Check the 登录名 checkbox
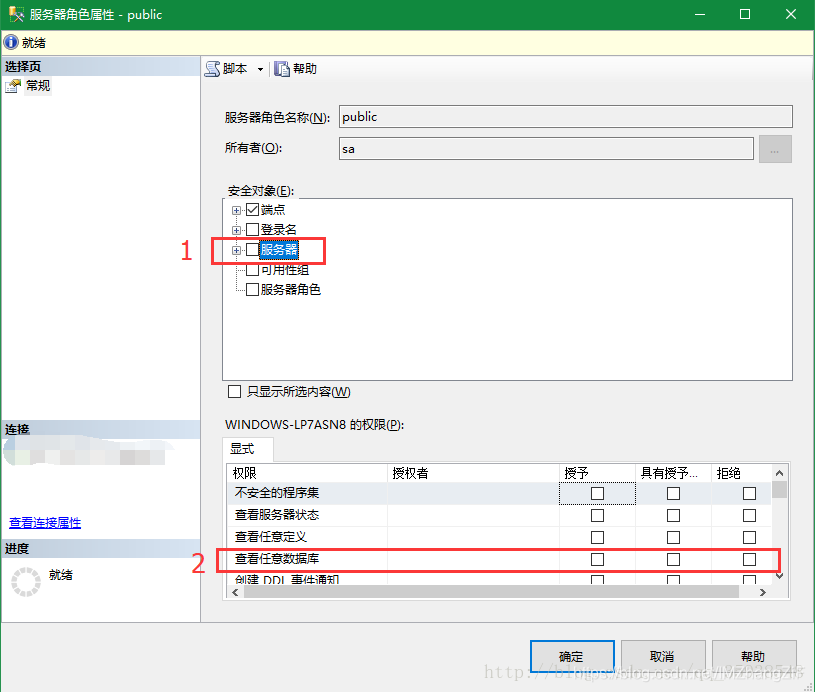This screenshot has height=692, width=815. [253, 229]
